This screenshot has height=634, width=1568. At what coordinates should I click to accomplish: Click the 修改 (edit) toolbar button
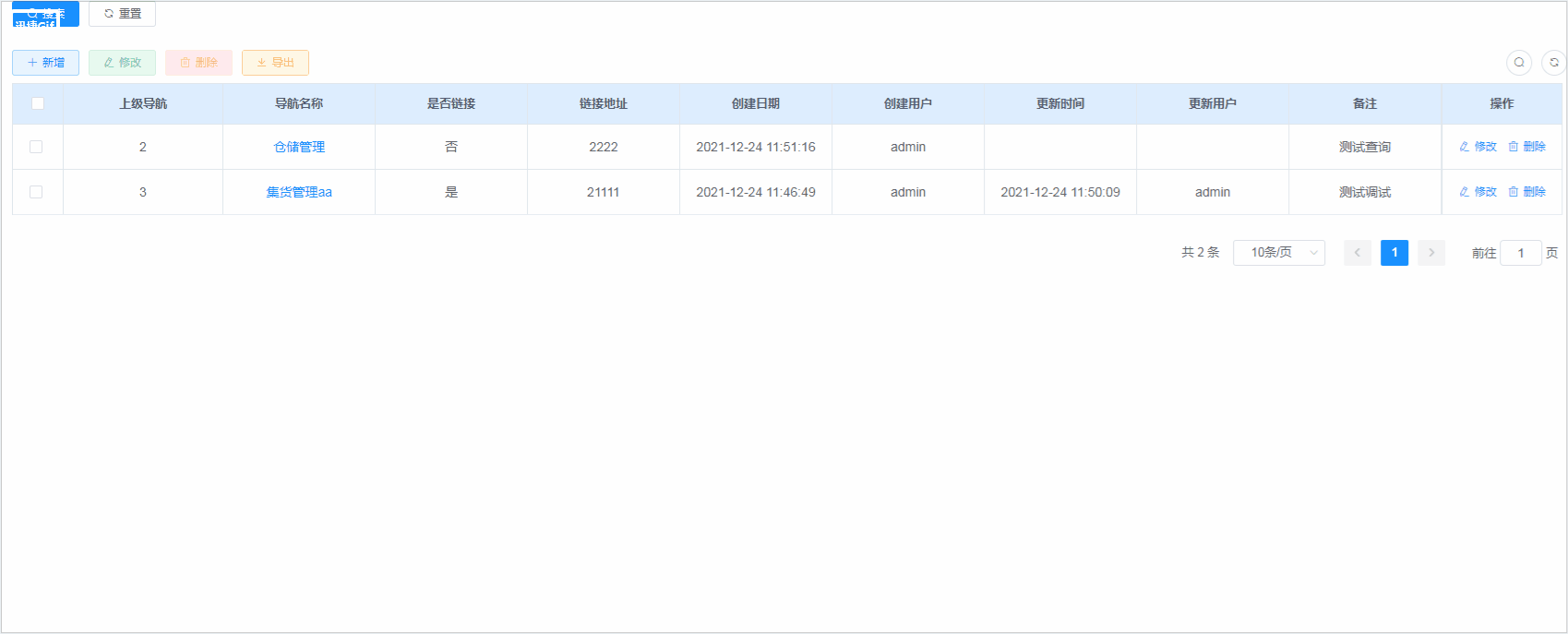tap(122, 63)
